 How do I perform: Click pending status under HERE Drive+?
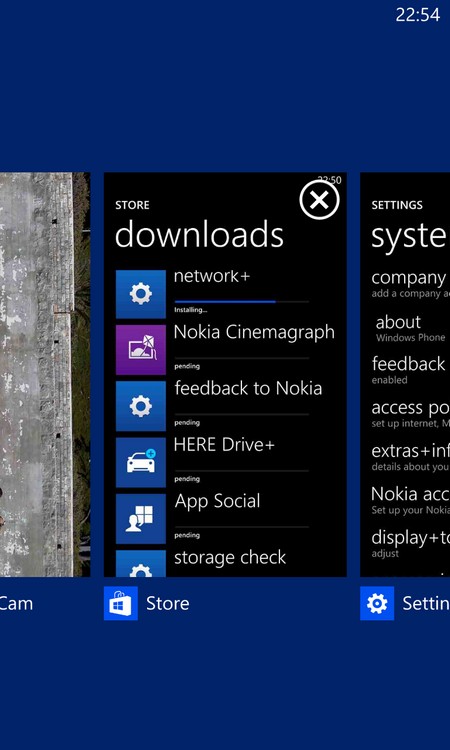pos(187,479)
